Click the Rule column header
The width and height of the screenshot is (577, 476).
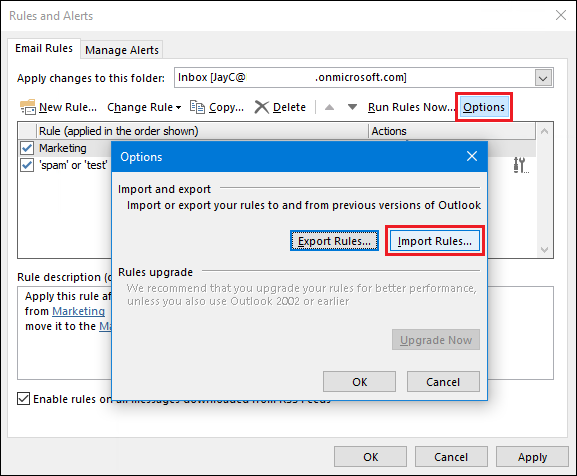tap(202, 131)
